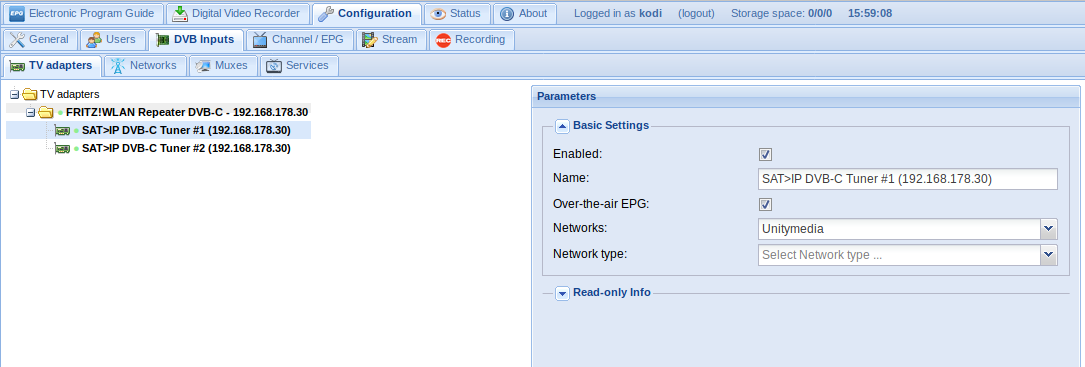Open the About tab
The image size is (1085, 367).
pyautogui.click(x=525, y=13)
